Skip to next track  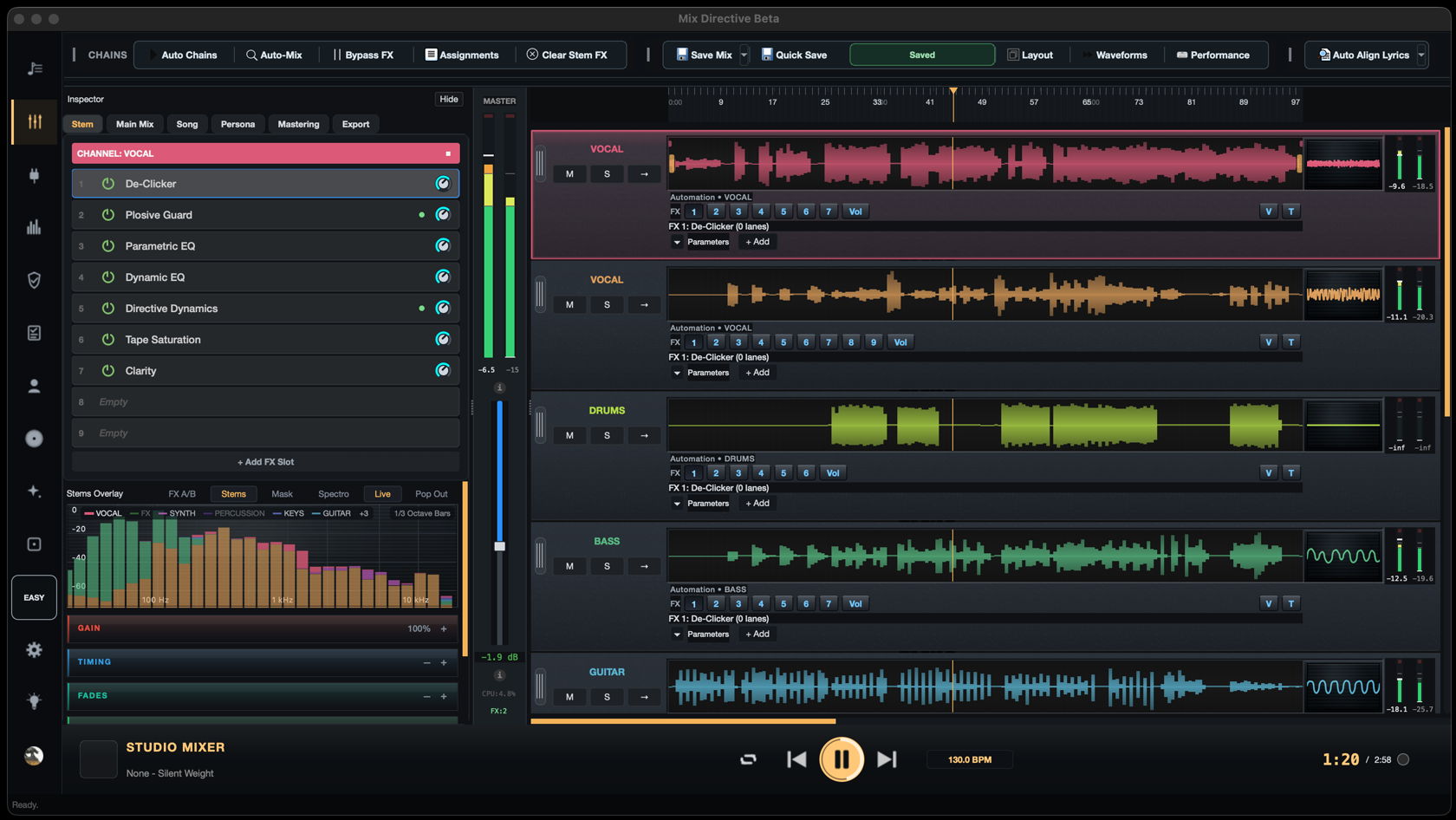click(887, 759)
